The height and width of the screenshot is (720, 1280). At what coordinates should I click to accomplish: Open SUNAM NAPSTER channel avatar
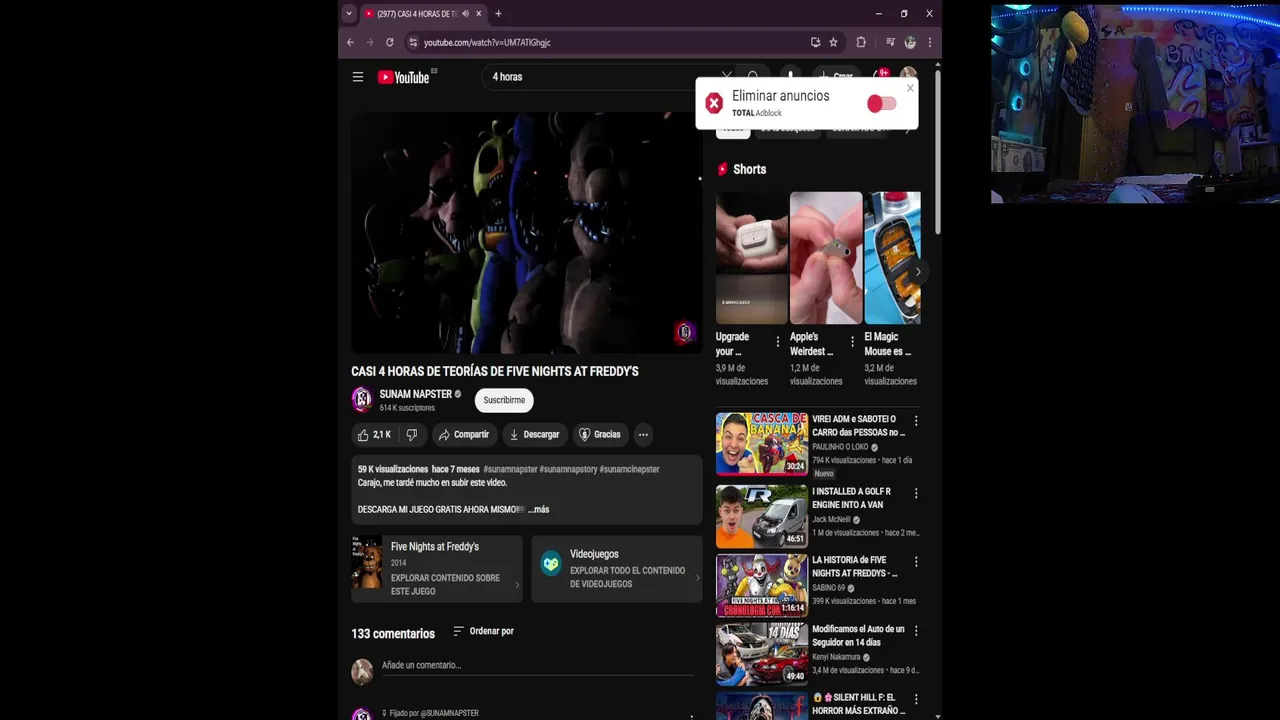tap(362, 400)
